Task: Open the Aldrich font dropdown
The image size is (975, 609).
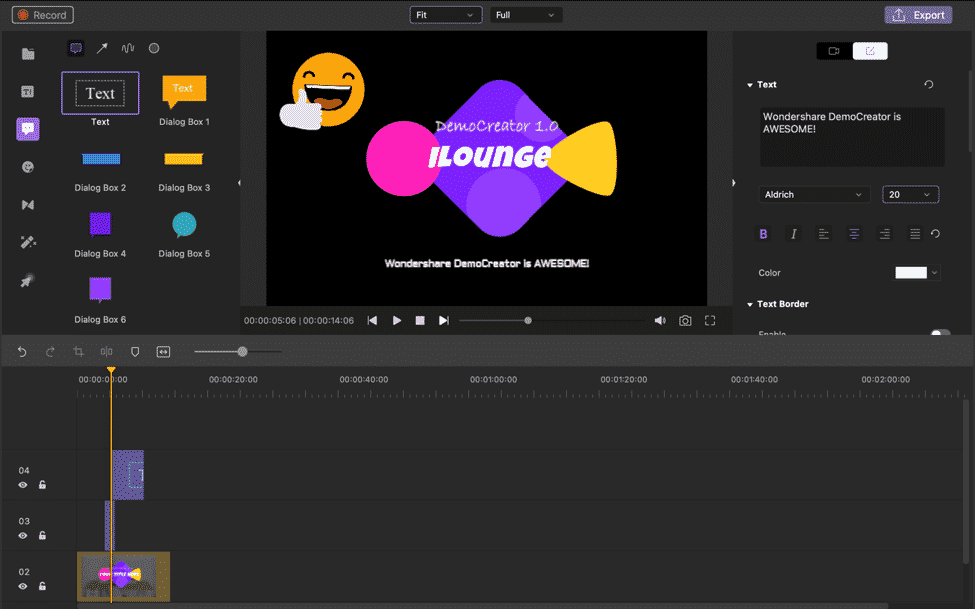Action: tap(813, 194)
